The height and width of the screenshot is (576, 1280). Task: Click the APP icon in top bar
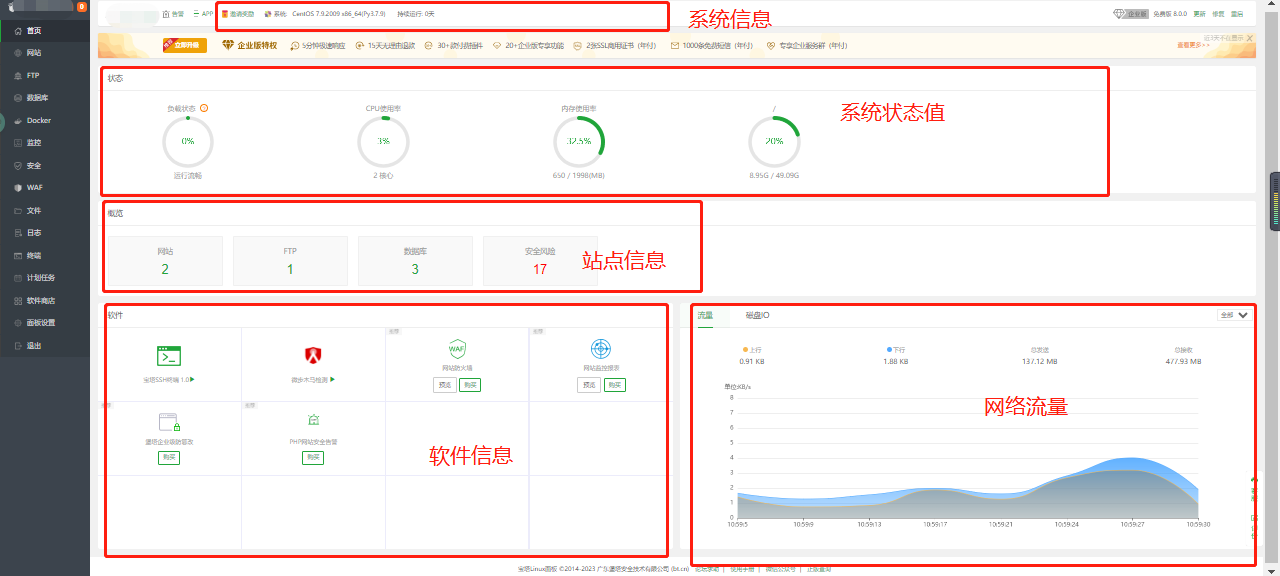pyautogui.click(x=196, y=14)
